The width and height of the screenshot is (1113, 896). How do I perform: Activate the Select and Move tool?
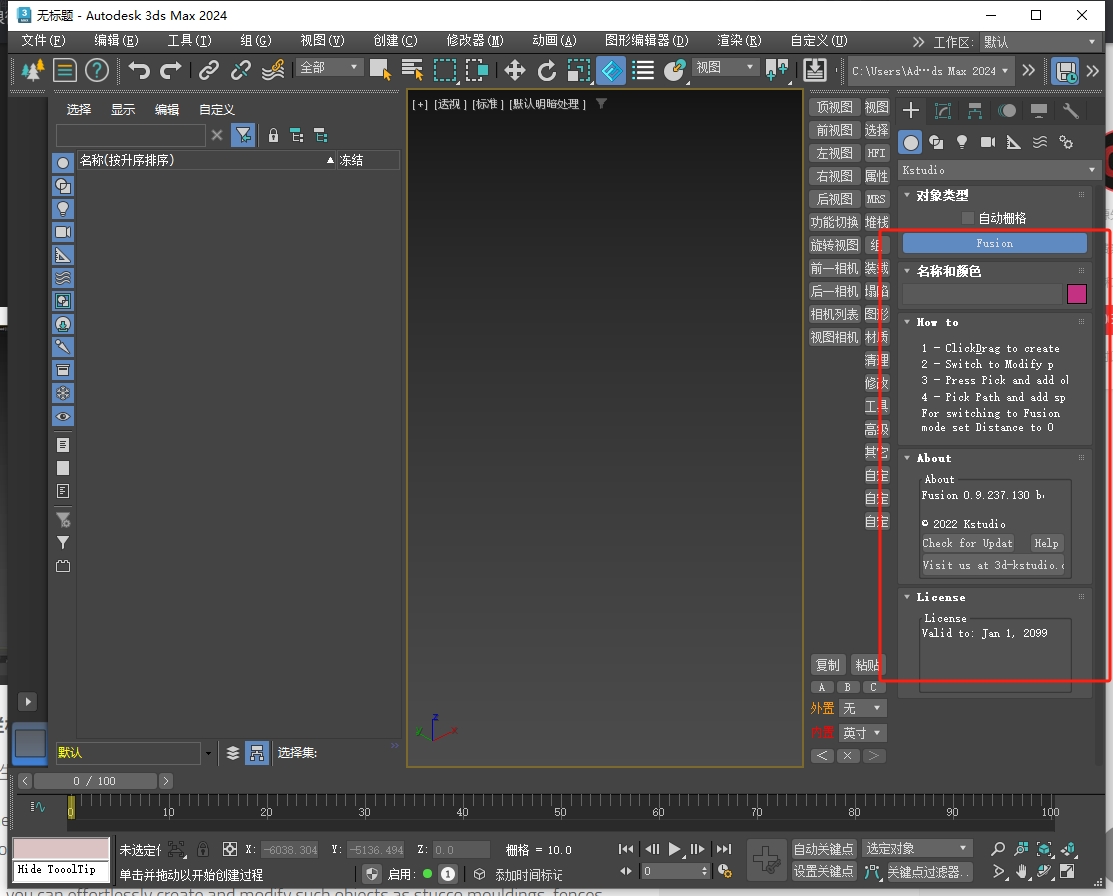515,70
